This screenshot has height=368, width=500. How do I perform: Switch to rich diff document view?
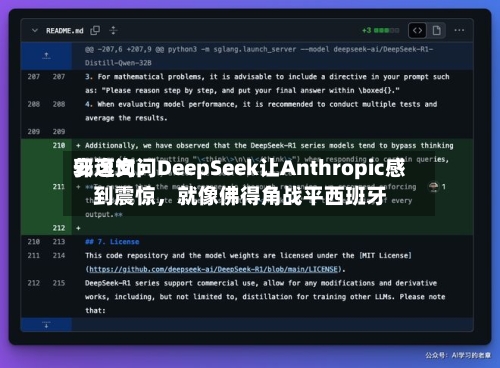point(437,31)
